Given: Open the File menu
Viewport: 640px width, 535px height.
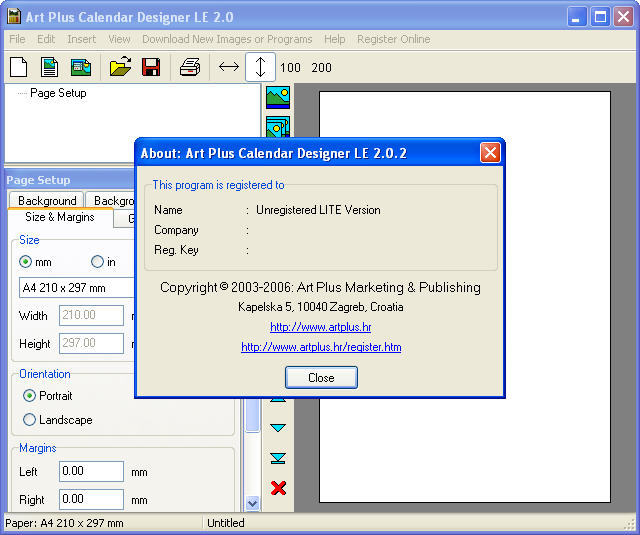Looking at the screenshot, I should tap(17, 39).
